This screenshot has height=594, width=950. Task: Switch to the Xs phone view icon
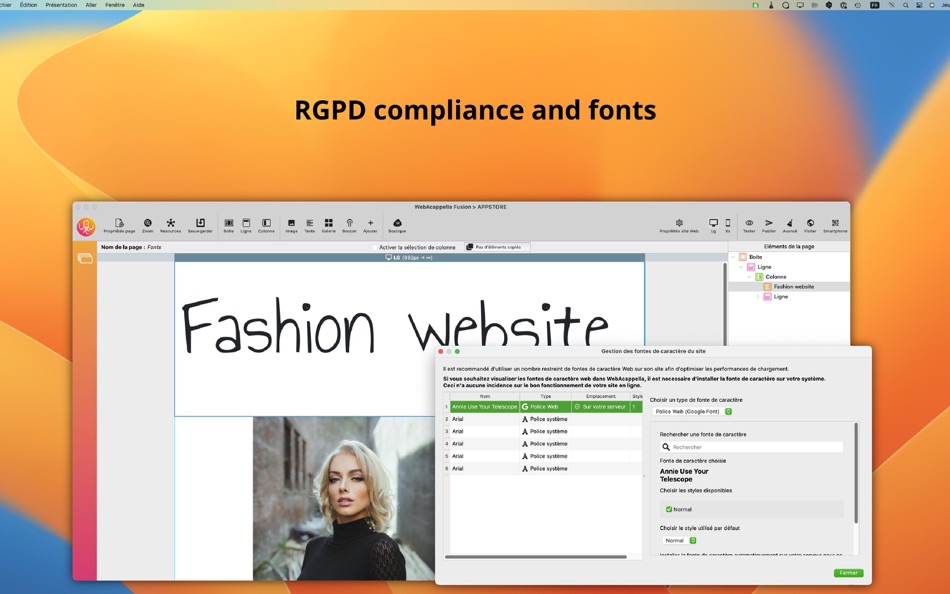click(728, 225)
